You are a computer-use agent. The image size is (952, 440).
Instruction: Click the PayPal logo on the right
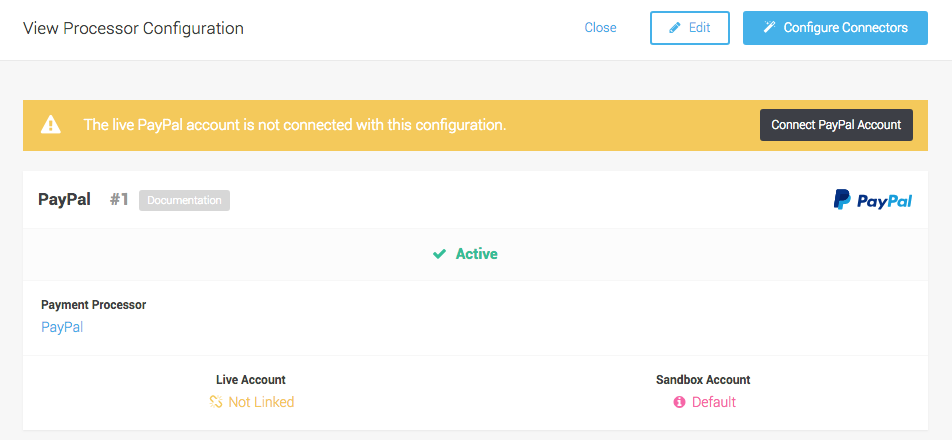(872, 200)
